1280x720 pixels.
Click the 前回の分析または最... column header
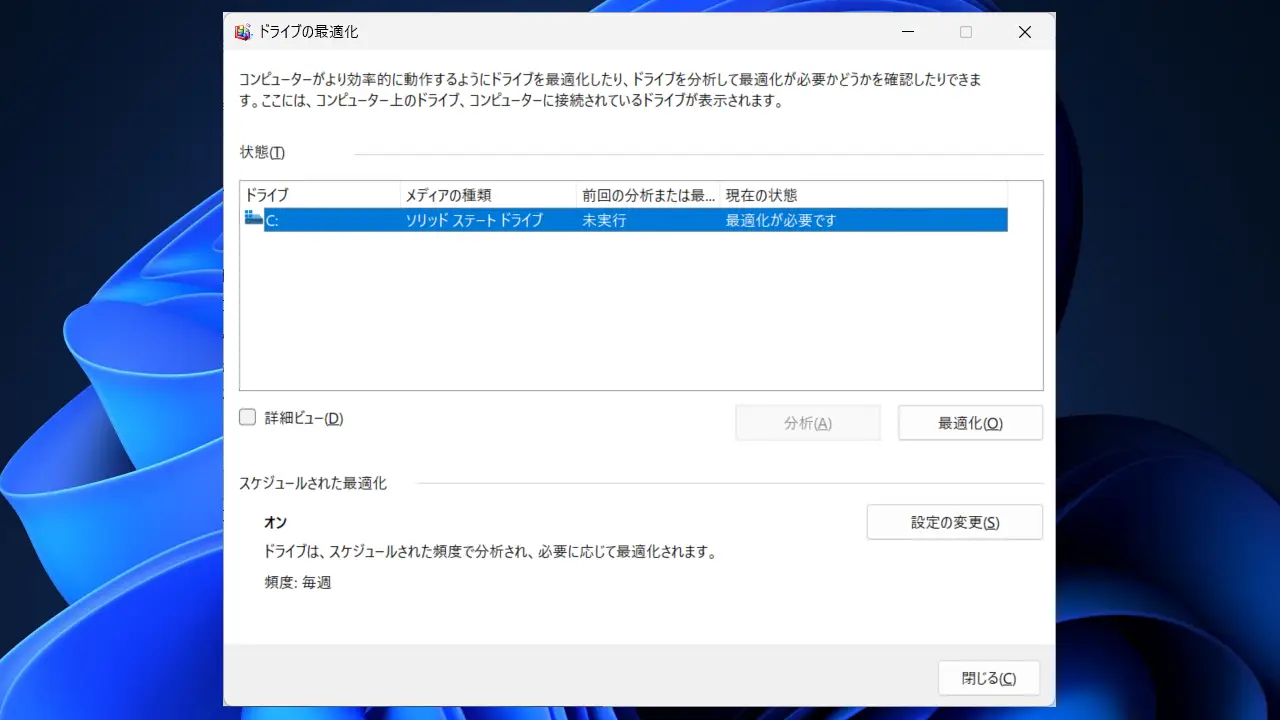point(648,195)
